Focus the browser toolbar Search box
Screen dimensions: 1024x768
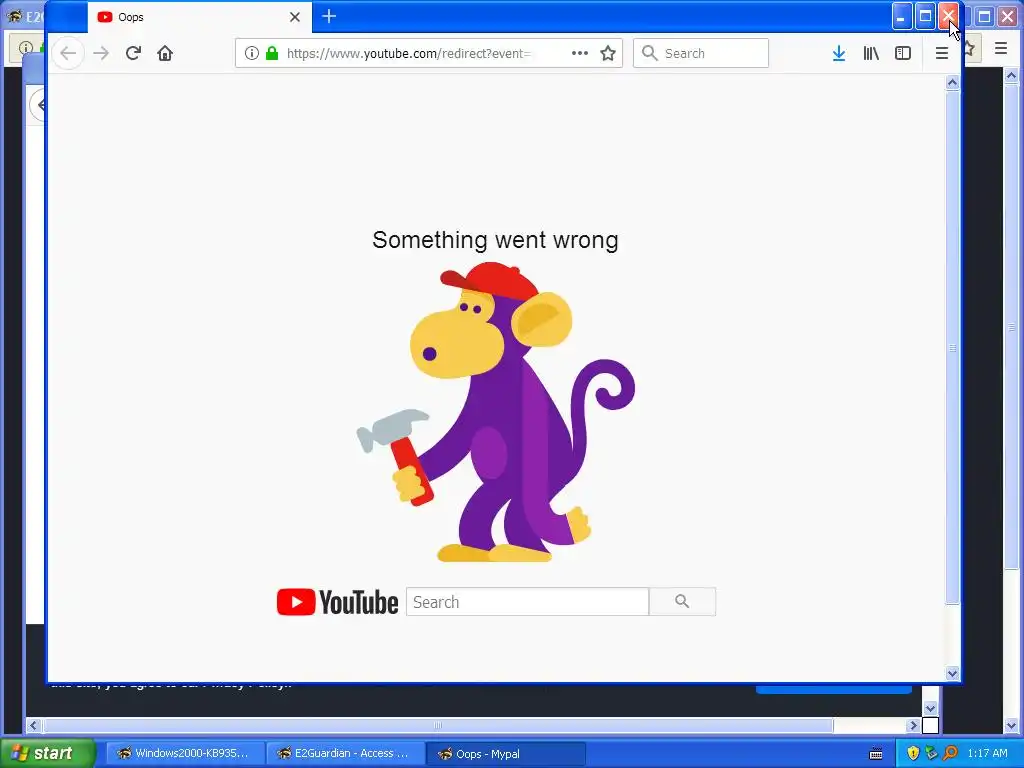pos(701,54)
